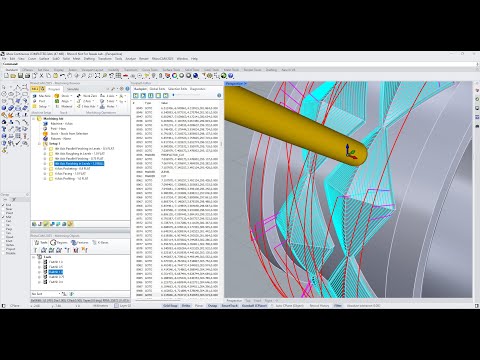Collapse the Machining Job tree node

[x=34, y=119]
